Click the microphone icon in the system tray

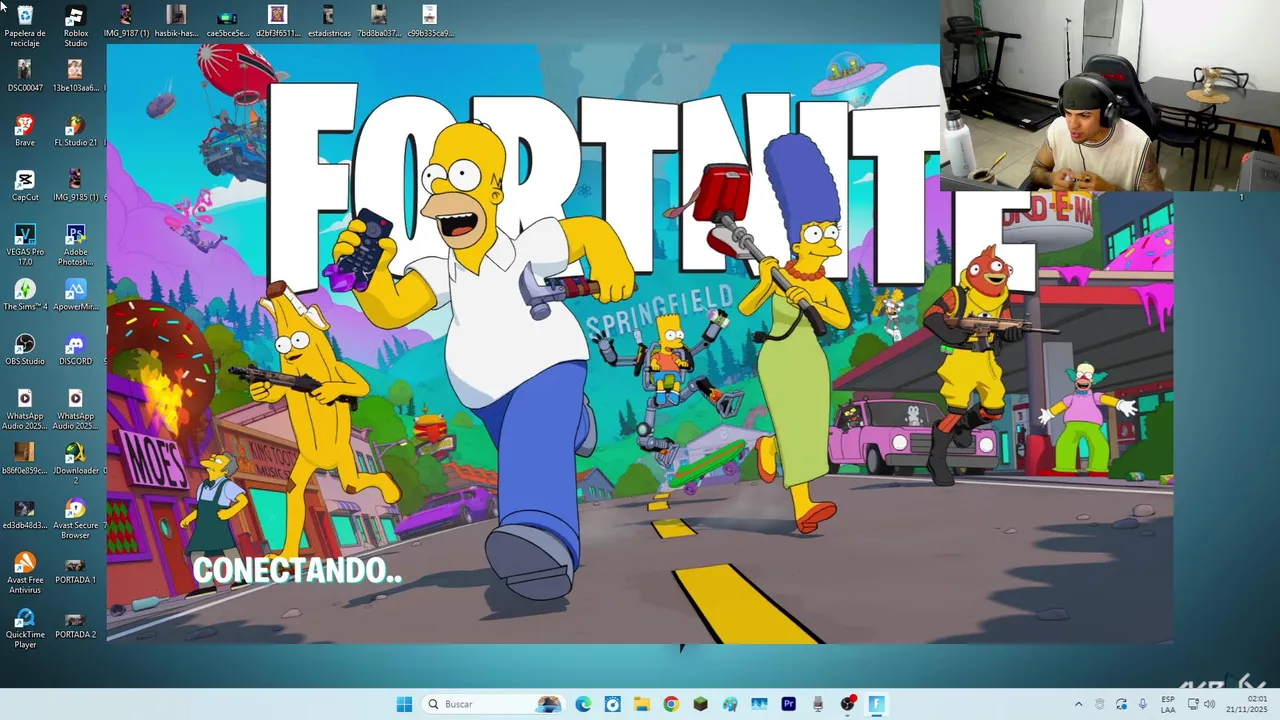coord(1143,704)
